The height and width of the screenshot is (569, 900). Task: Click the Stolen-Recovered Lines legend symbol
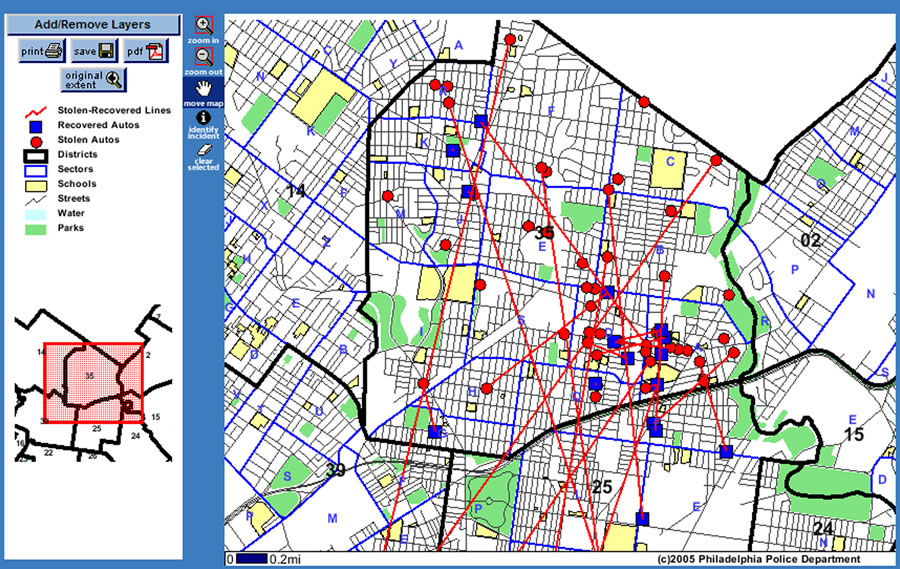(x=35, y=111)
